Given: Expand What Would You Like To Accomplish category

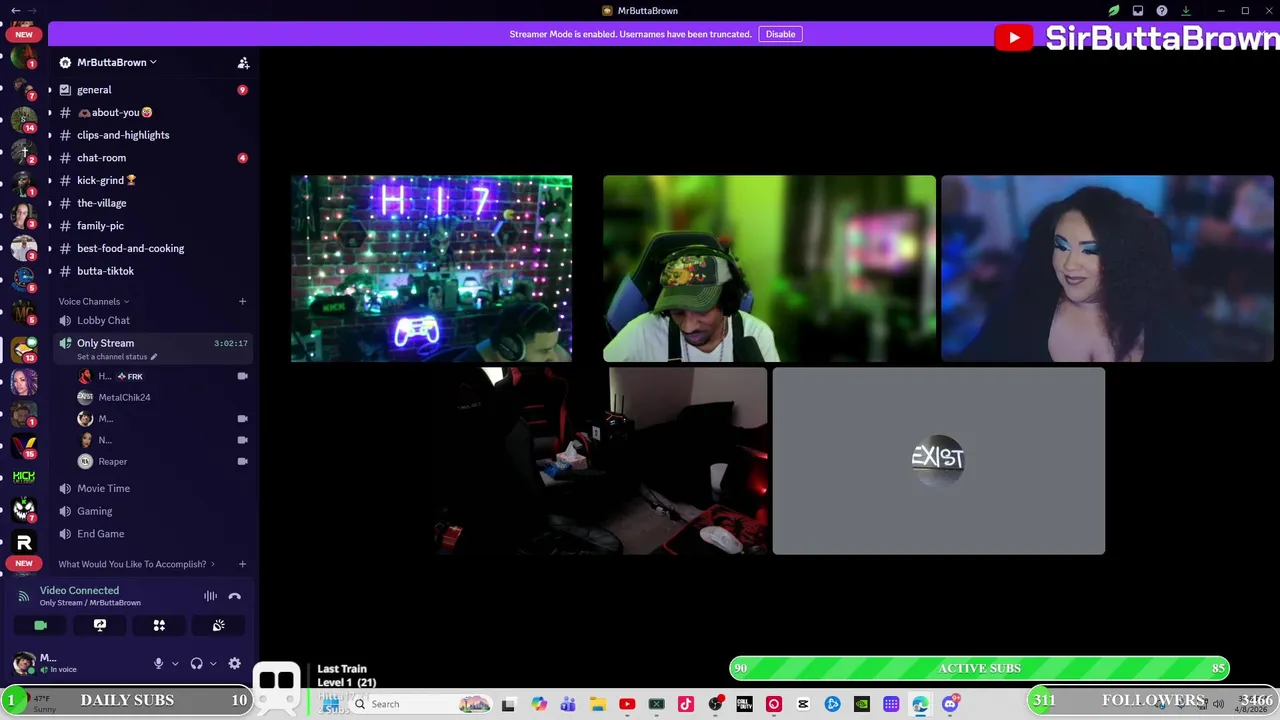Looking at the screenshot, I should point(136,564).
